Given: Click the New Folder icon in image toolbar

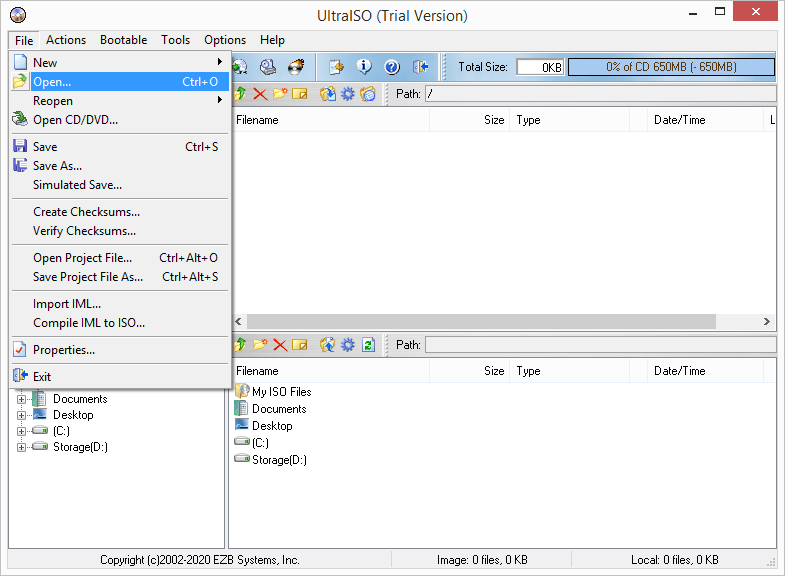Looking at the screenshot, I should tap(280, 94).
